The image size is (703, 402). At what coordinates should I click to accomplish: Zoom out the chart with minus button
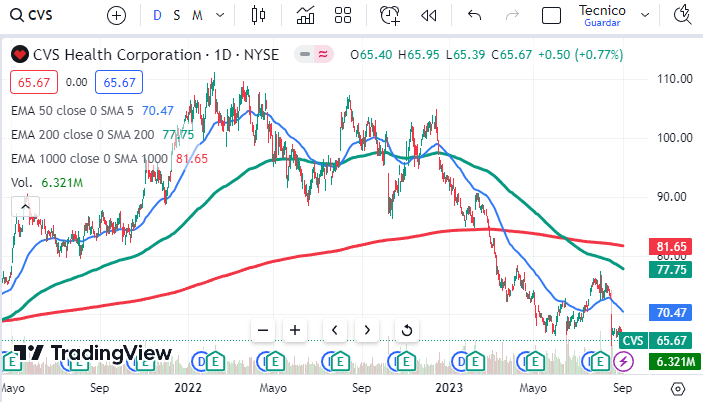click(x=263, y=330)
